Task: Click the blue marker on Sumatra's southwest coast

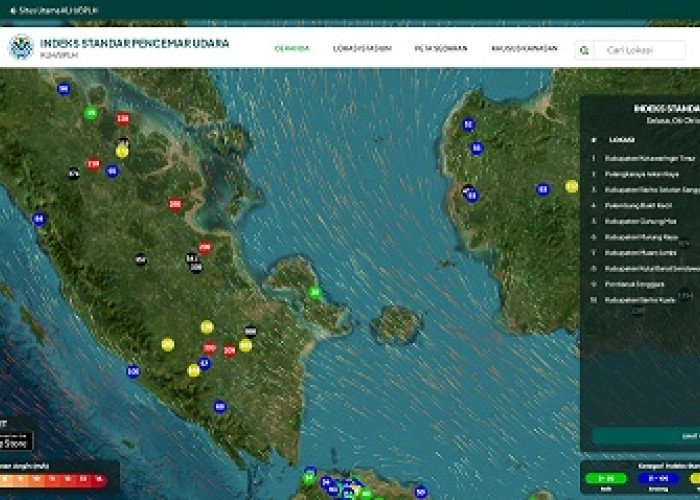Action: (133, 371)
